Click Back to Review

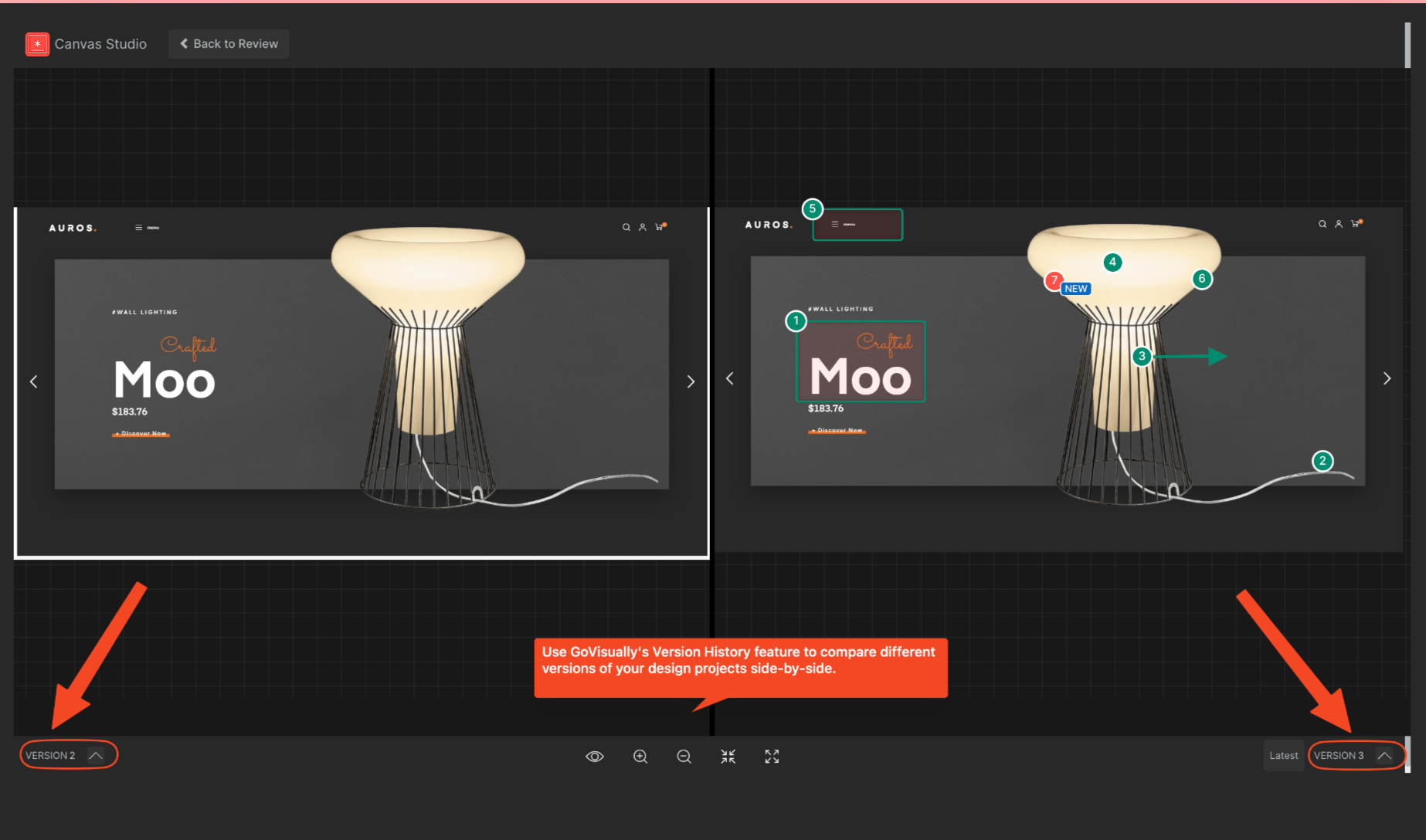(228, 43)
